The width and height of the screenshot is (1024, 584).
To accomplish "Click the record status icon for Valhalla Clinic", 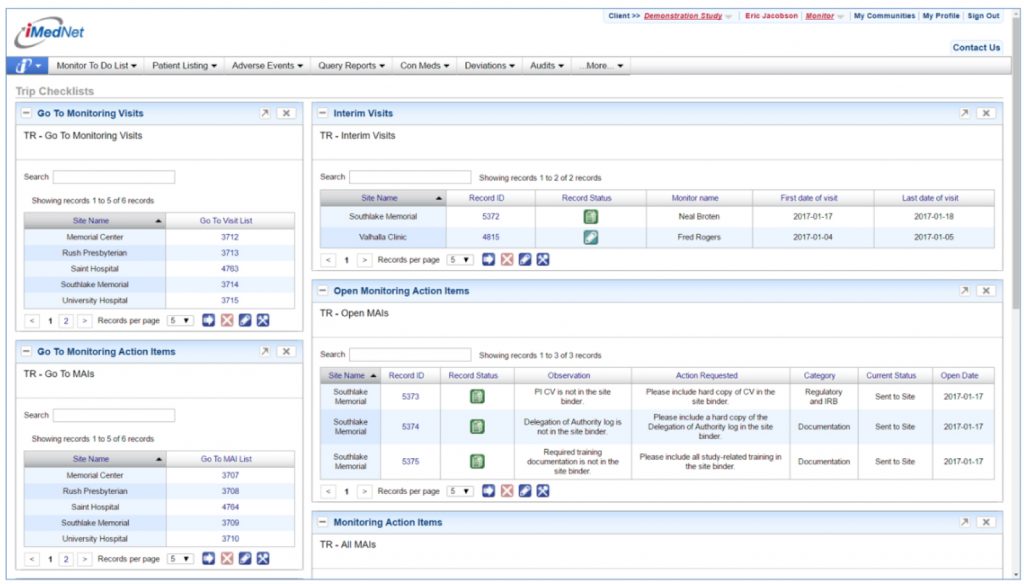I will pos(591,238).
